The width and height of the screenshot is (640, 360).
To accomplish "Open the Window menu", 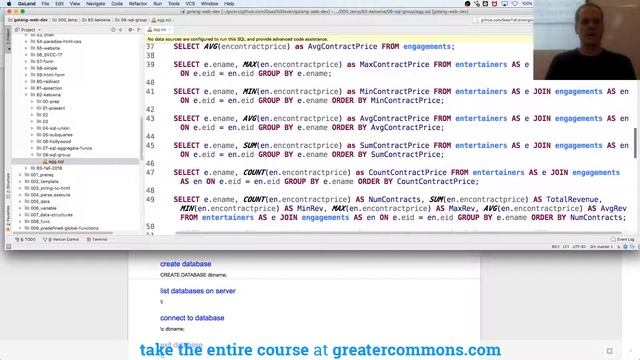I will pos(209,4).
